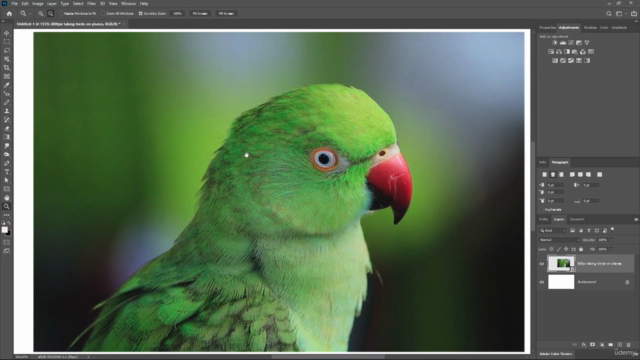Toggle layer filtering switch

pos(612,230)
